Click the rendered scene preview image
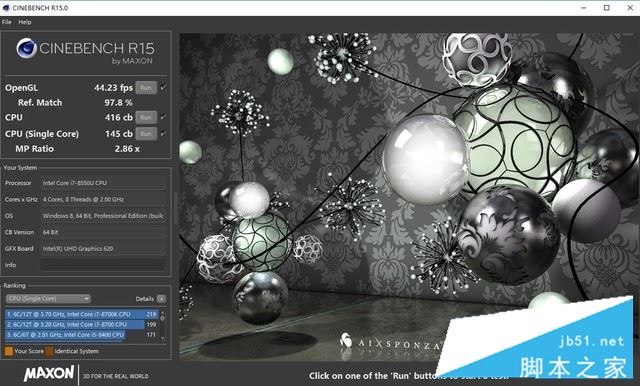 click(x=409, y=197)
